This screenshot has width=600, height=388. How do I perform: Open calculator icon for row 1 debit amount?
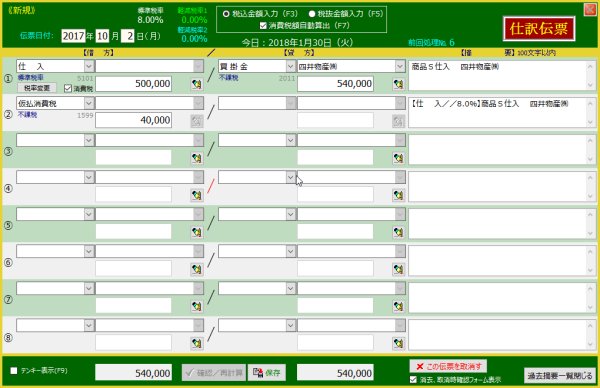[x=197, y=84]
